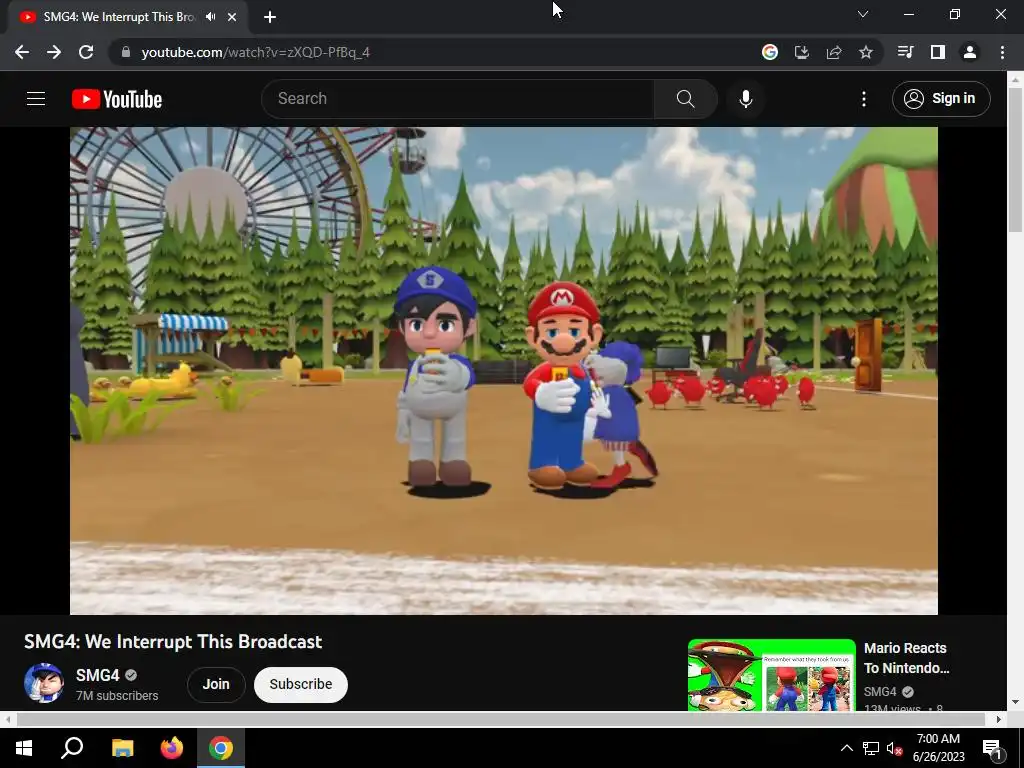Open media controls icon in toolbar

pos(905,52)
